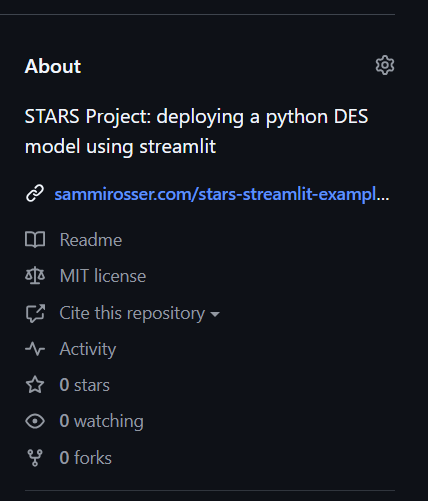The height and width of the screenshot is (501, 428).
Task: Open the About settings gear icon
Action: point(385,65)
